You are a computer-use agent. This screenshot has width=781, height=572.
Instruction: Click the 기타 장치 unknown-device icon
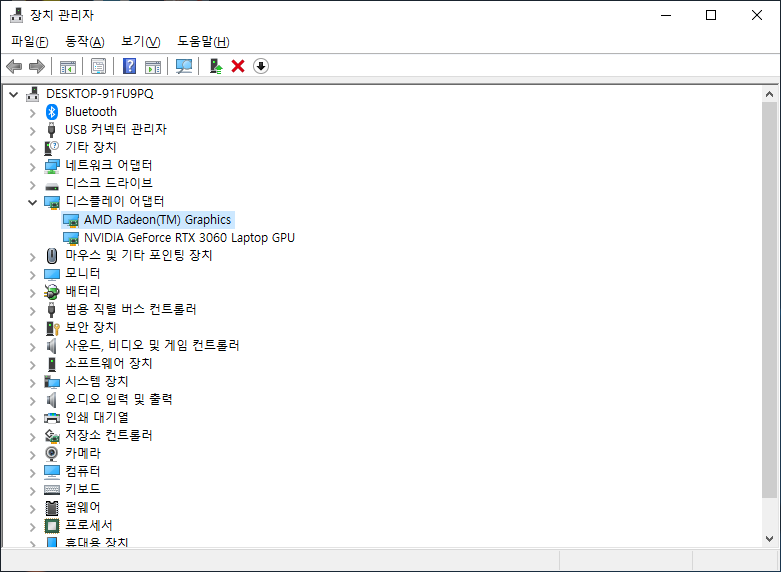point(52,147)
